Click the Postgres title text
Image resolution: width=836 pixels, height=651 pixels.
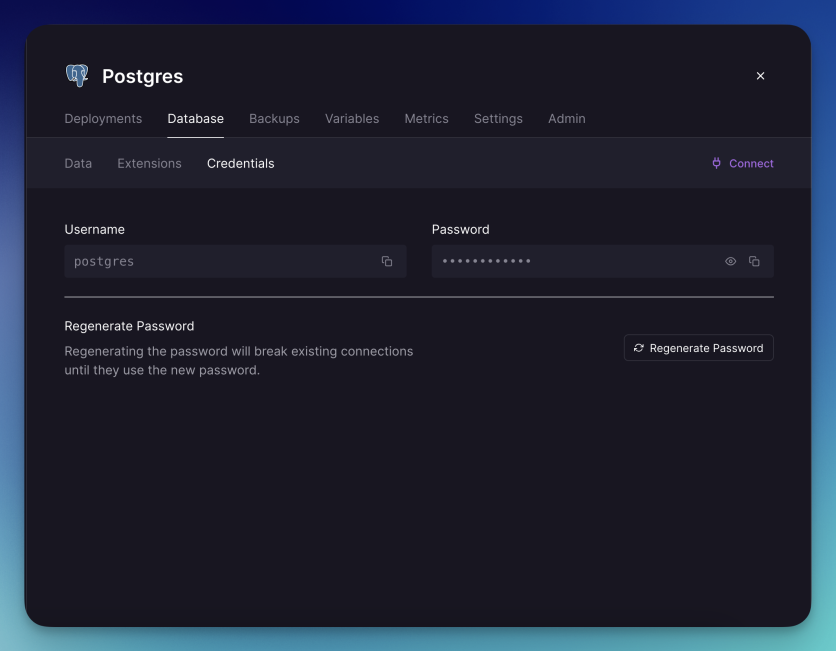(x=142, y=76)
